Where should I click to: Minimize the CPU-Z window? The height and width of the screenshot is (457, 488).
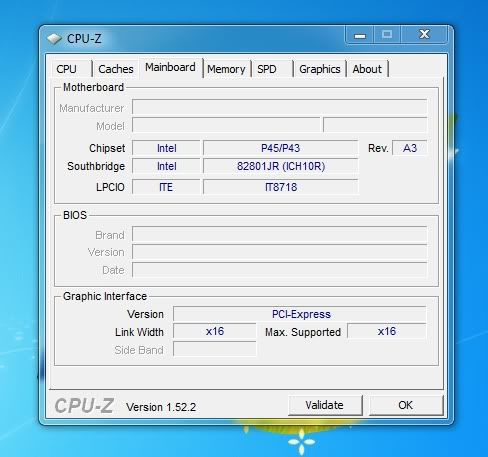[x=360, y=35]
